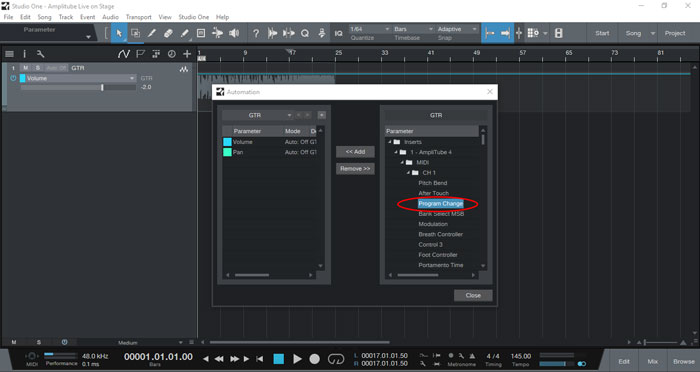
Task: Open the Mix console
Action: 652,361
